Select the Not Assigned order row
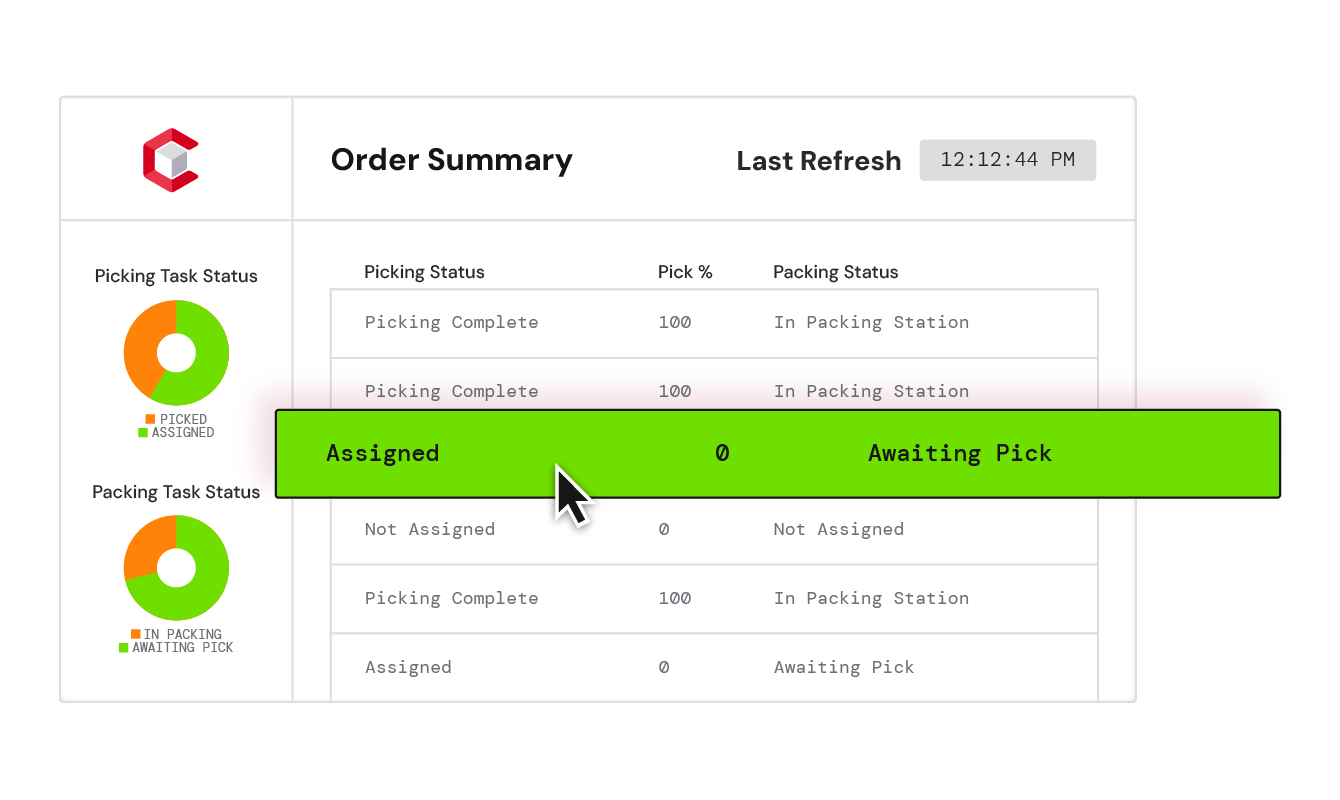This screenshot has width=1340, height=800. (x=714, y=530)
